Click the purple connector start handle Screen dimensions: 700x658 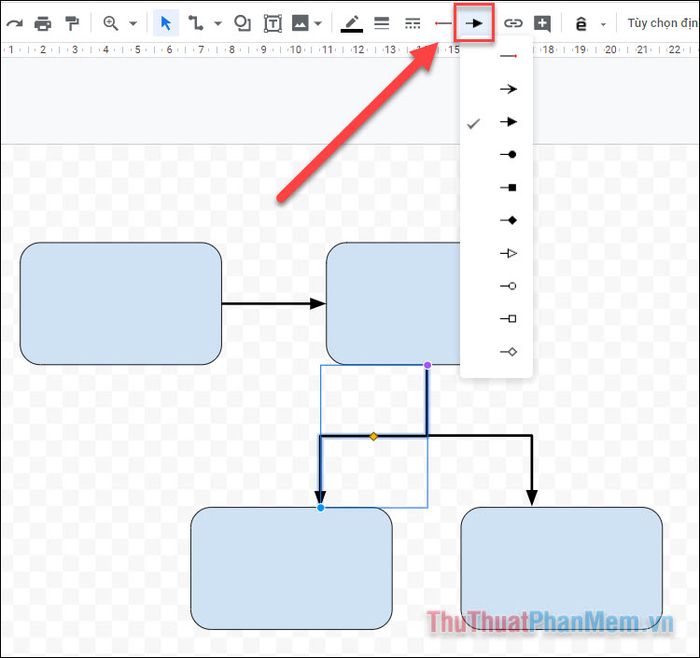428,365
